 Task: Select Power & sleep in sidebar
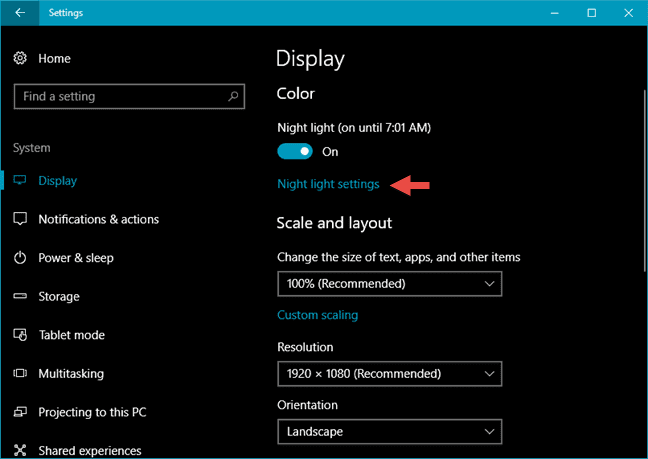click(x=76, y=258)
